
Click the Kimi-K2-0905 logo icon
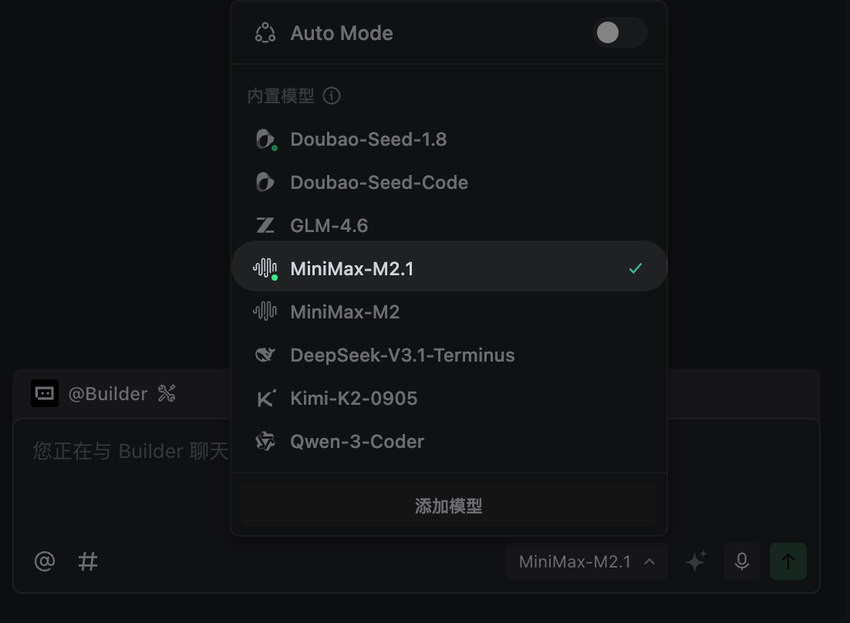tap(265, 398)
